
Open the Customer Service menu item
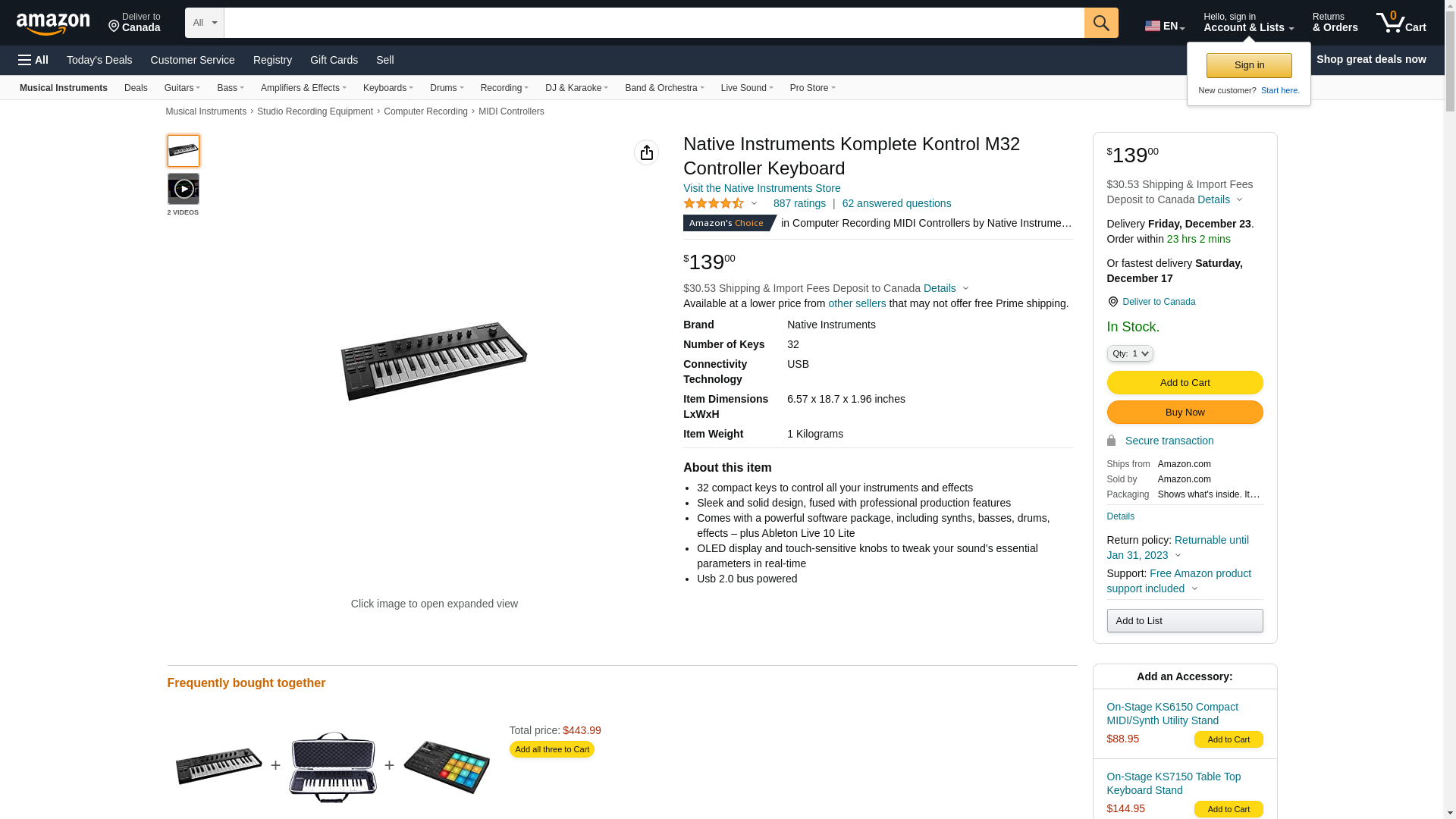pos(193,60)
